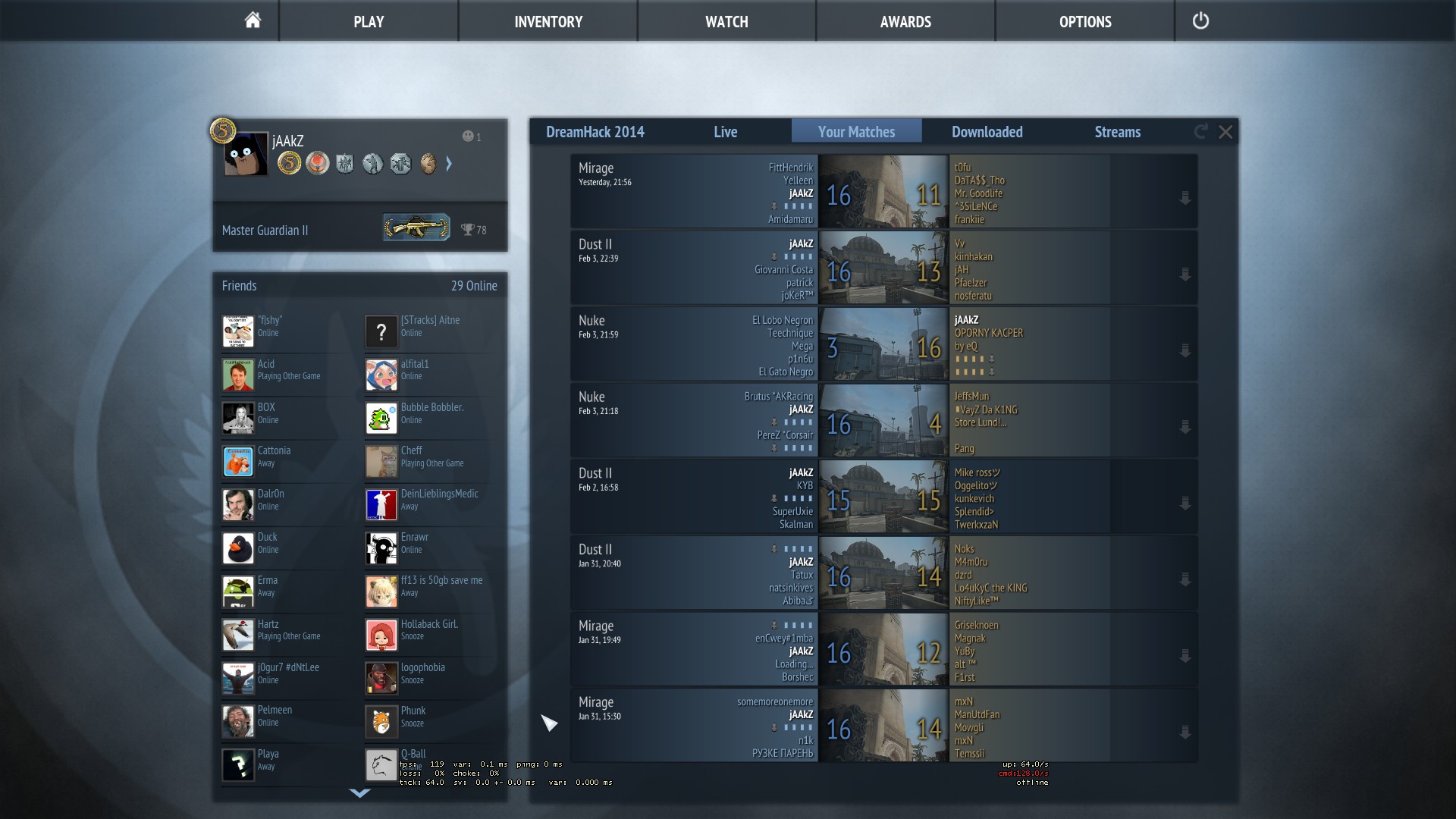Click the egg-shaped medal in profile
This screenshot has width=1456, height=819.
428,163
